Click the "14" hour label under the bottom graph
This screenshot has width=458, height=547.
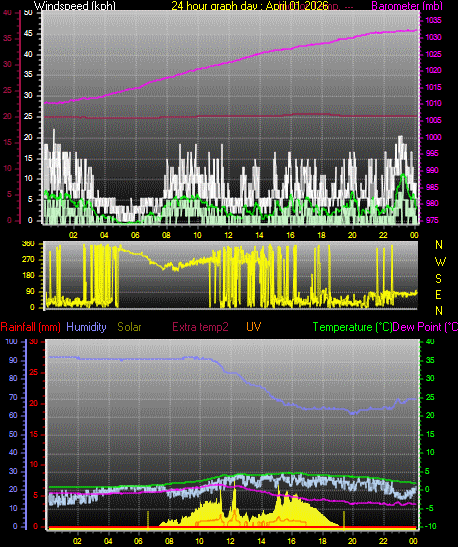click(262, 541)
